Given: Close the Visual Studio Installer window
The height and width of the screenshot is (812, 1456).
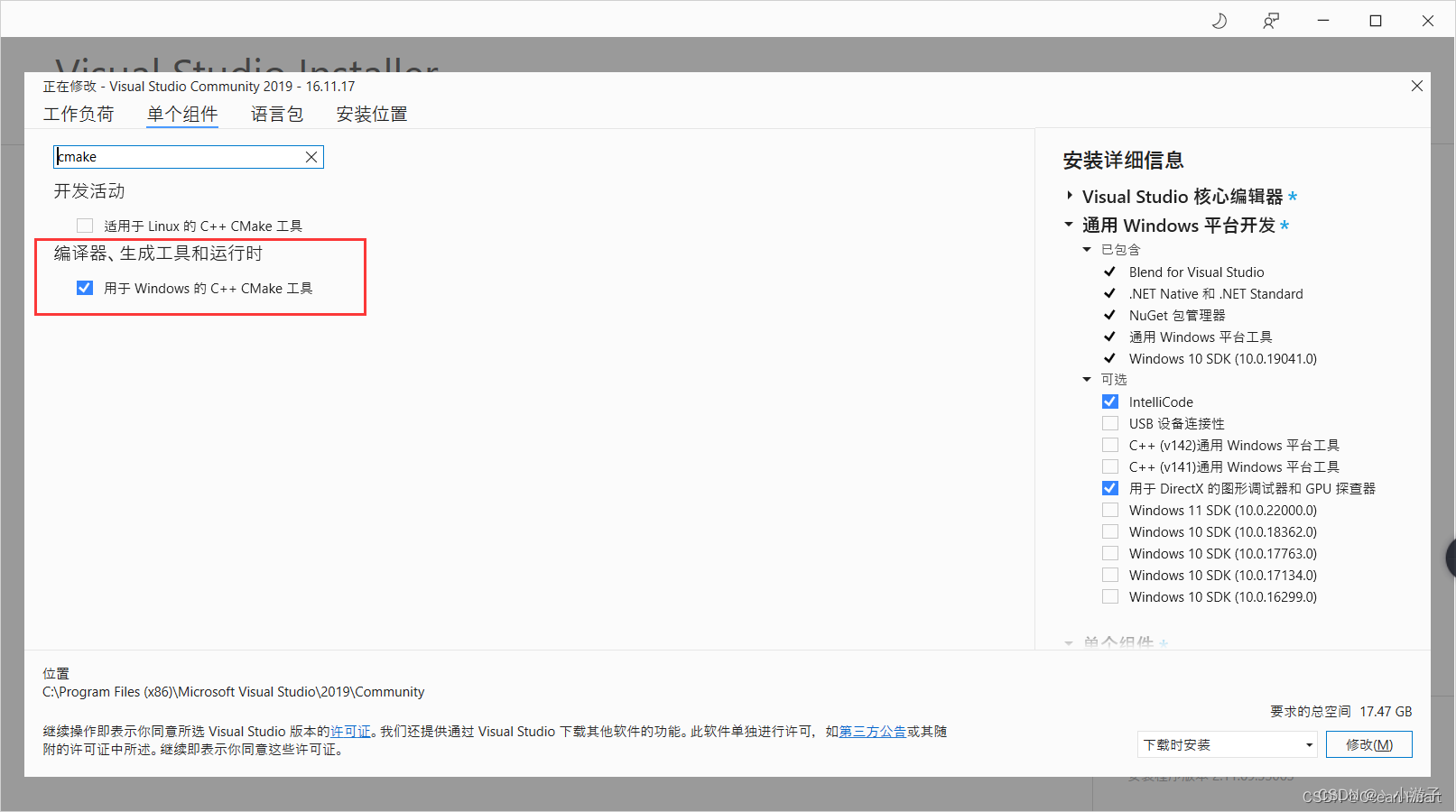Looking at the screenshot, I should coord(1428,21).
